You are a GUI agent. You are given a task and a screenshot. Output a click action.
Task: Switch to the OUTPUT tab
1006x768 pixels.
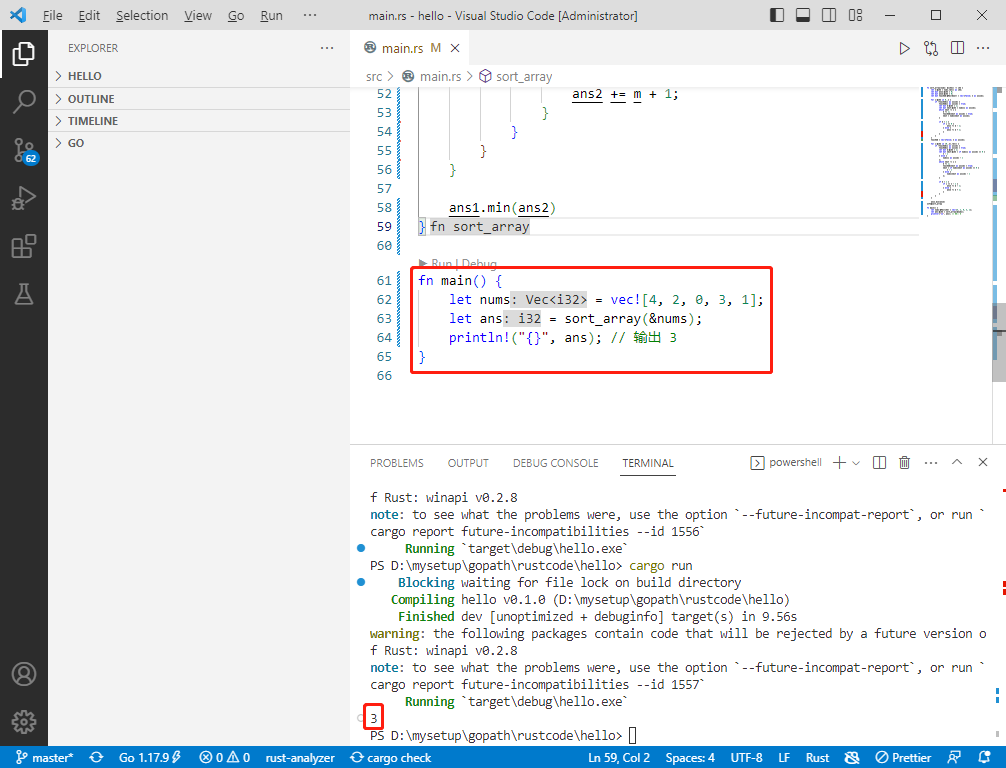pos(468,463)
